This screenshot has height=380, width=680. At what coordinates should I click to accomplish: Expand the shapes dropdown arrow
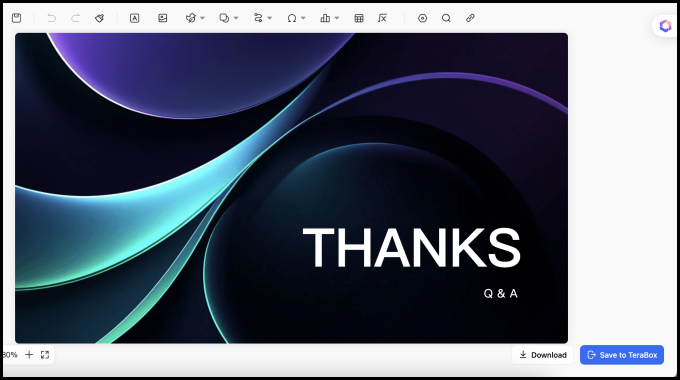[x=236, y=18]
